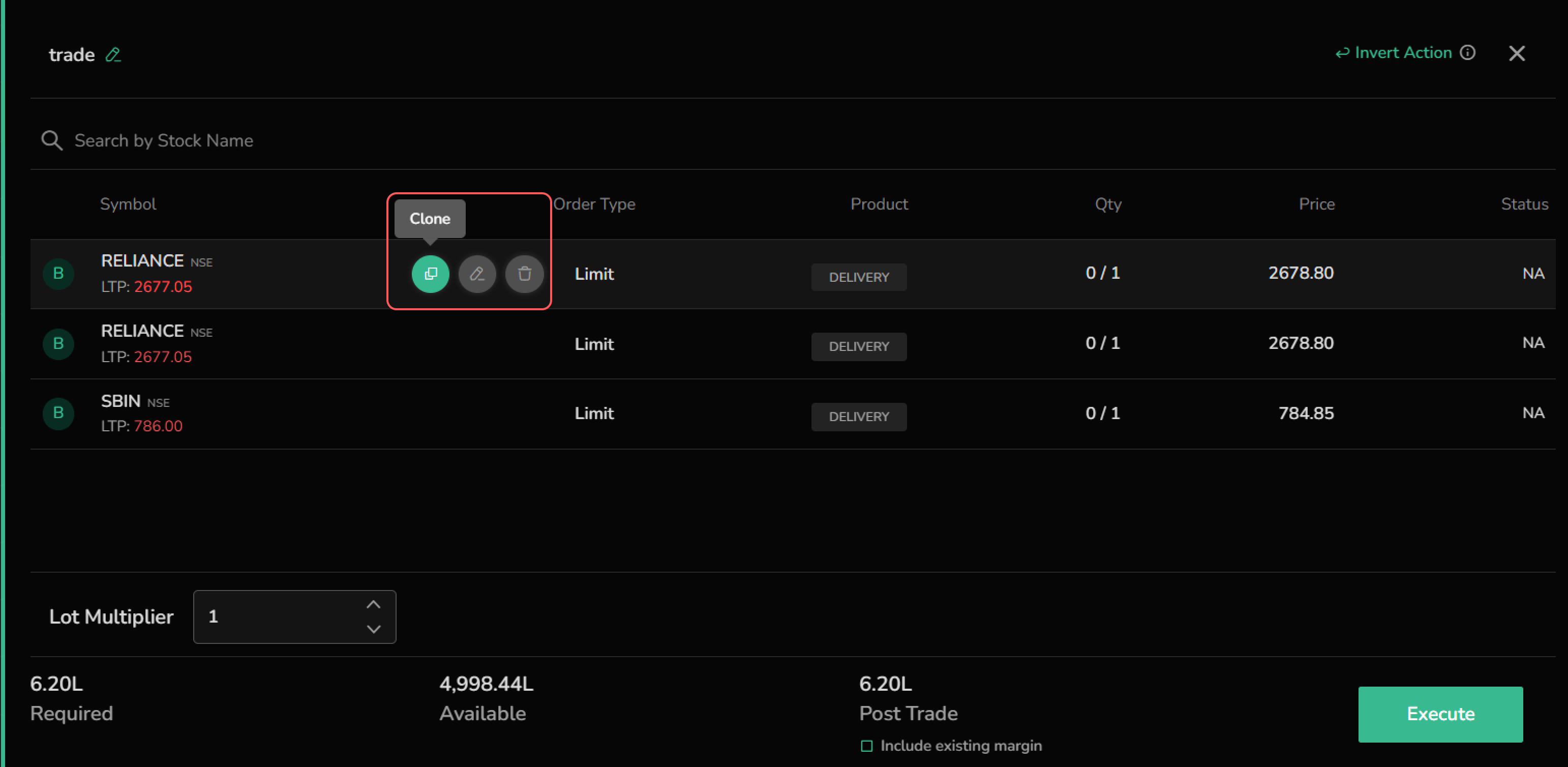
Task: Click DELIVERY tag on SBIN row
Action: [859, 417]
